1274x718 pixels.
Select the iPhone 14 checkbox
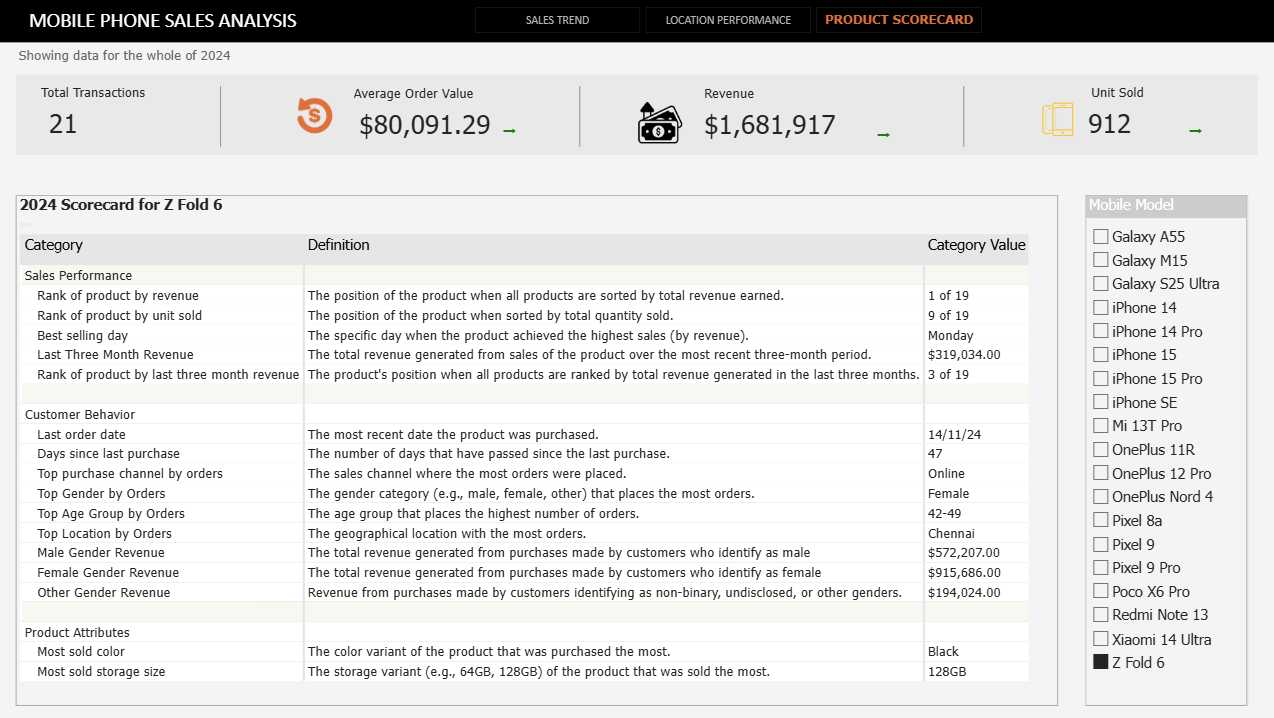[1101, 308]
